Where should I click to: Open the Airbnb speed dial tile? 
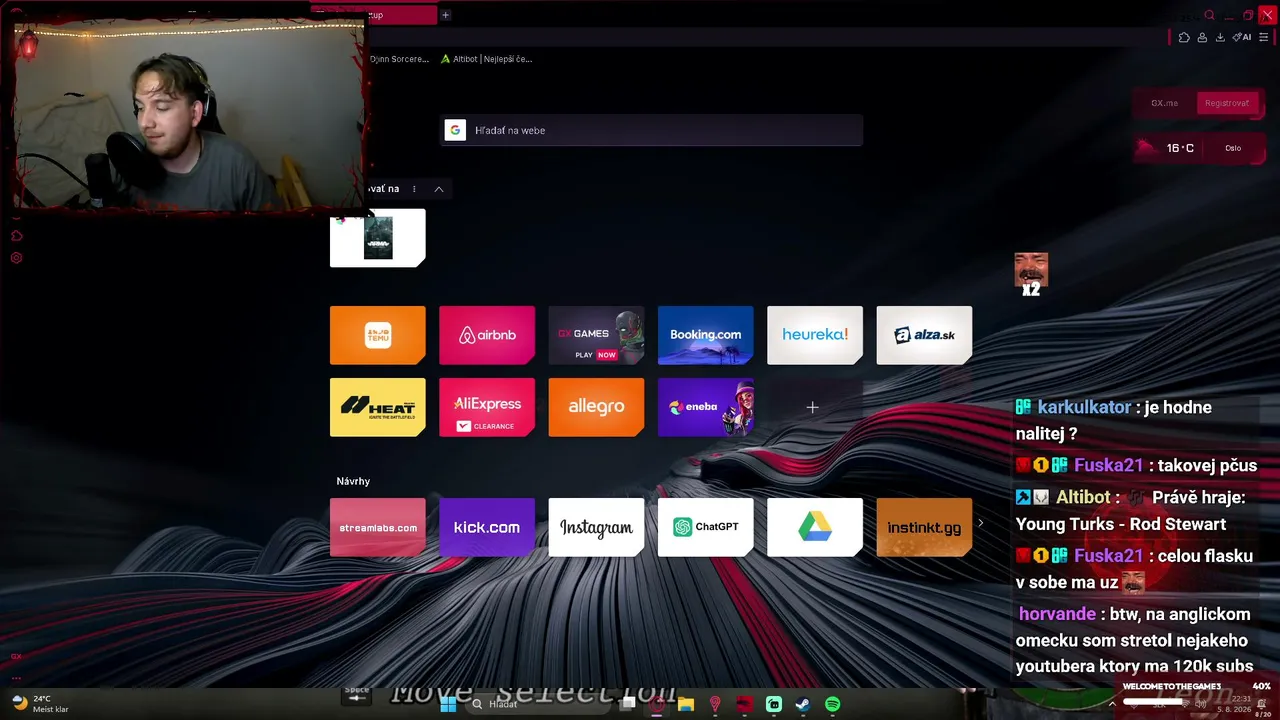[487, 335]
